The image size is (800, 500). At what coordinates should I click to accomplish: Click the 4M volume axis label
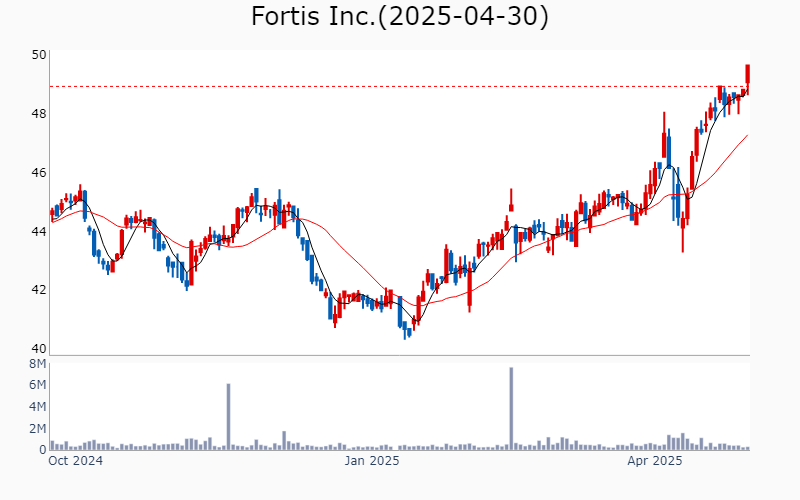[x=38, y=407]
